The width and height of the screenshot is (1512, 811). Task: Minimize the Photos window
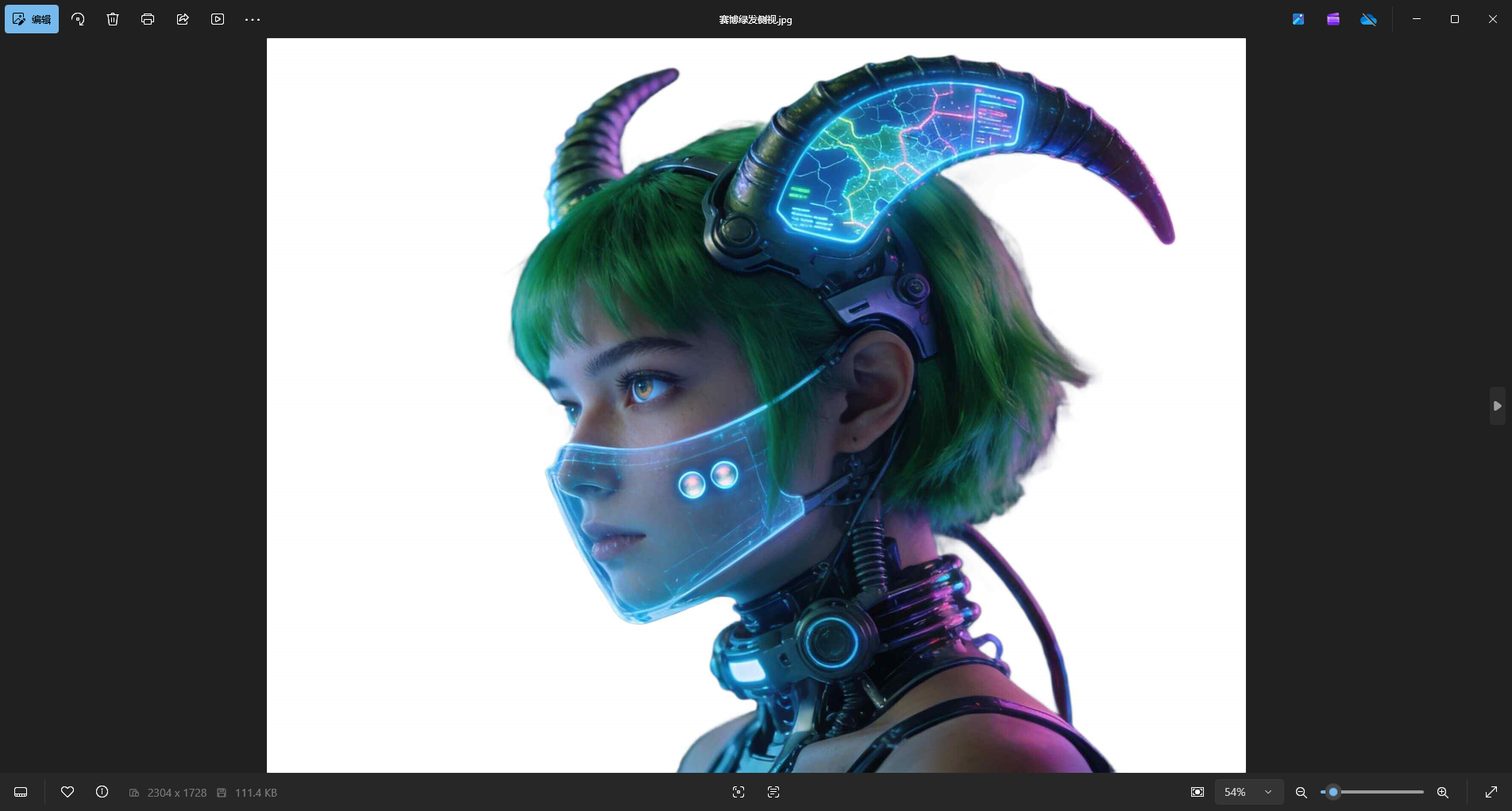click(x=1417, y=19)
